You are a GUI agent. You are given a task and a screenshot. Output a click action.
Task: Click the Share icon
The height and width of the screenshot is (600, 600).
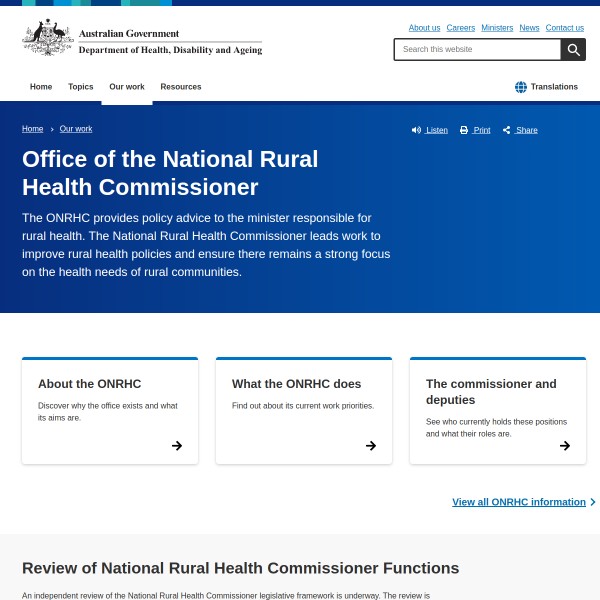point(507,130)
